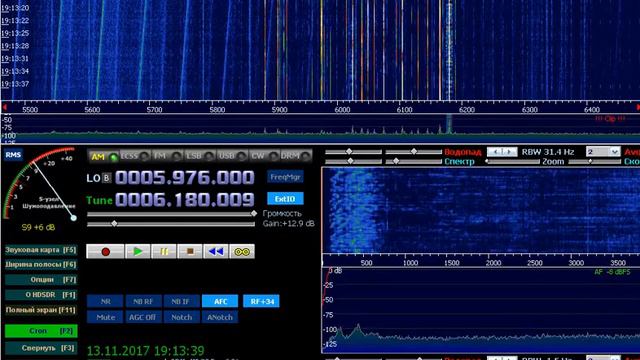Click the ExtIO button

[285, 199]
